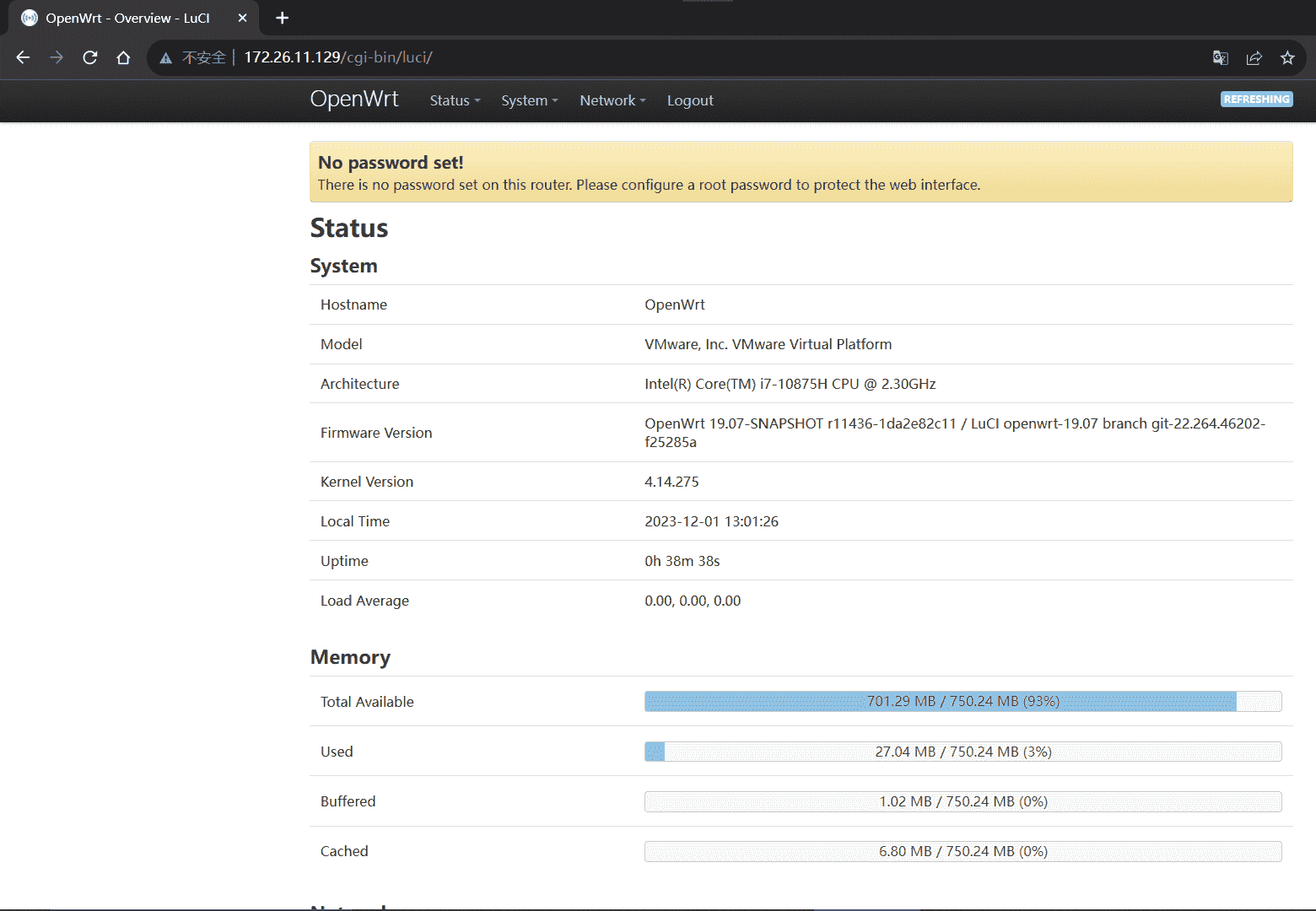
Task: Click the 'Cached' memory label
Action: click(344, 851)
